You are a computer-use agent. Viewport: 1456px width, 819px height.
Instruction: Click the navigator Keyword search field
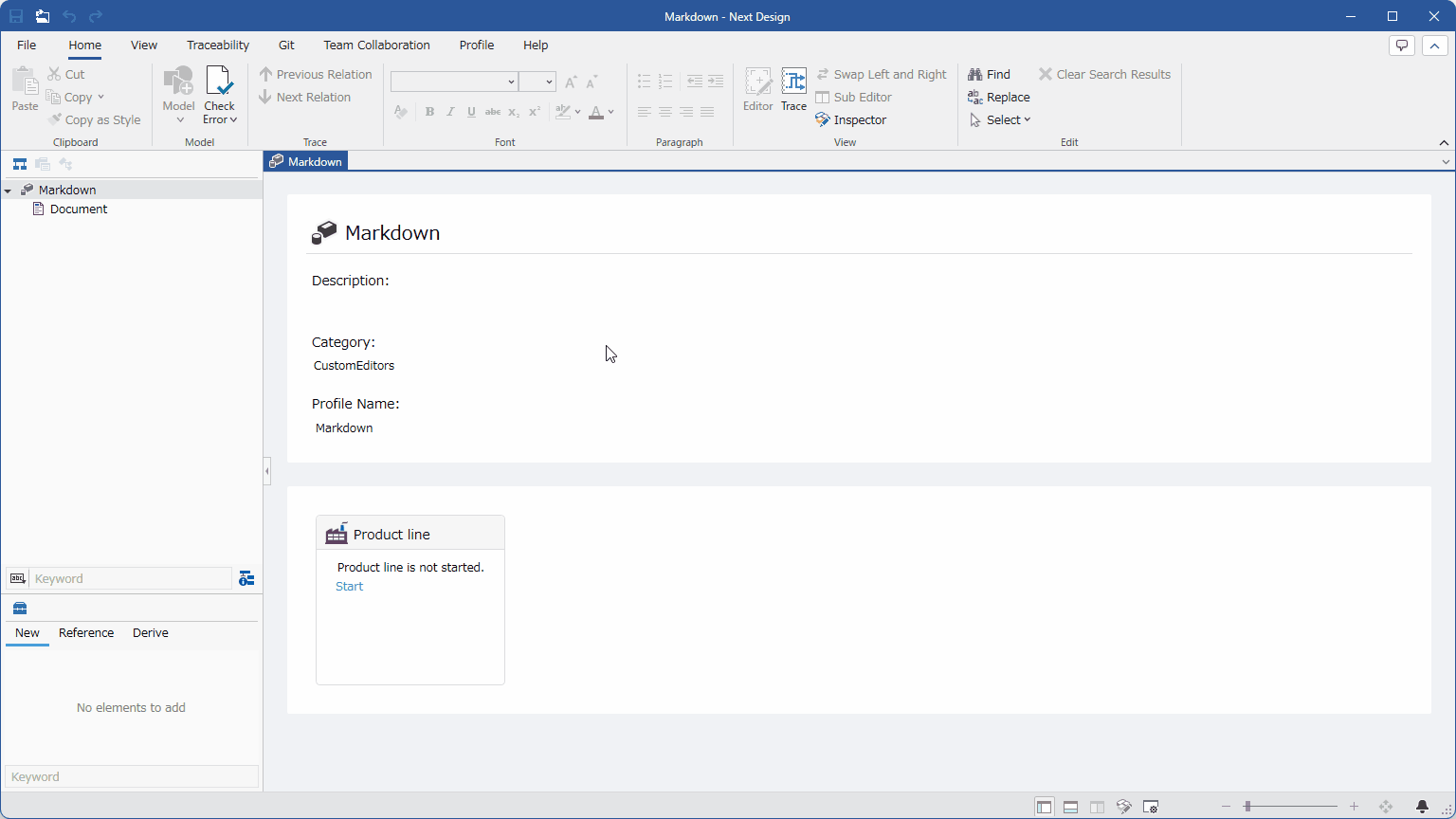(x=132, y=578)
